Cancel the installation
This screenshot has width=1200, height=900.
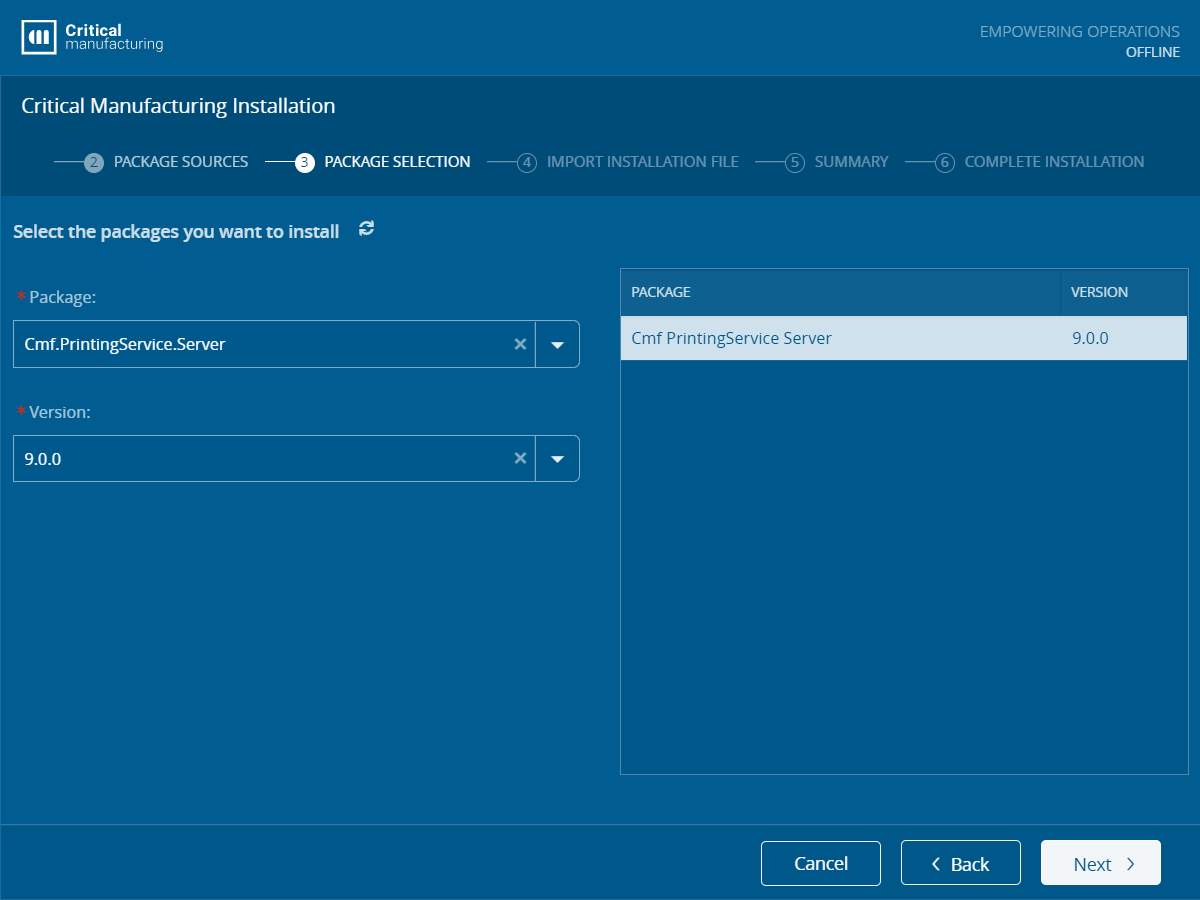821,863
